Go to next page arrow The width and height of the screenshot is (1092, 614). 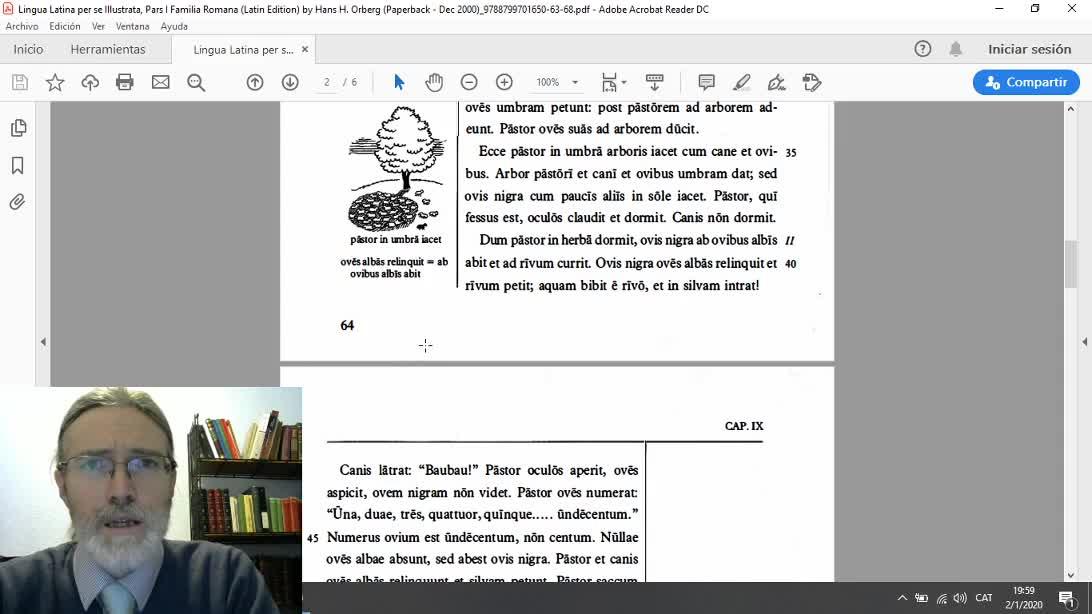pyautogui.click(x=290, y=82)
